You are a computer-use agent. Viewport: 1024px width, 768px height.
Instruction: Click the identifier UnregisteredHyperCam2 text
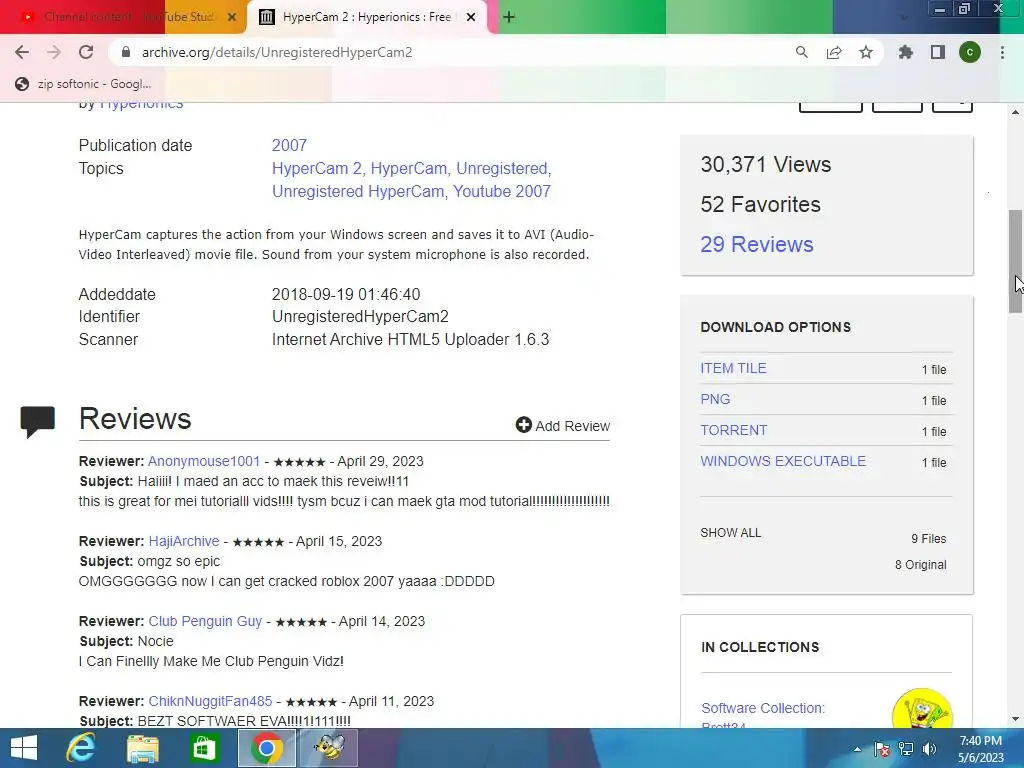[x=360, y=317]
